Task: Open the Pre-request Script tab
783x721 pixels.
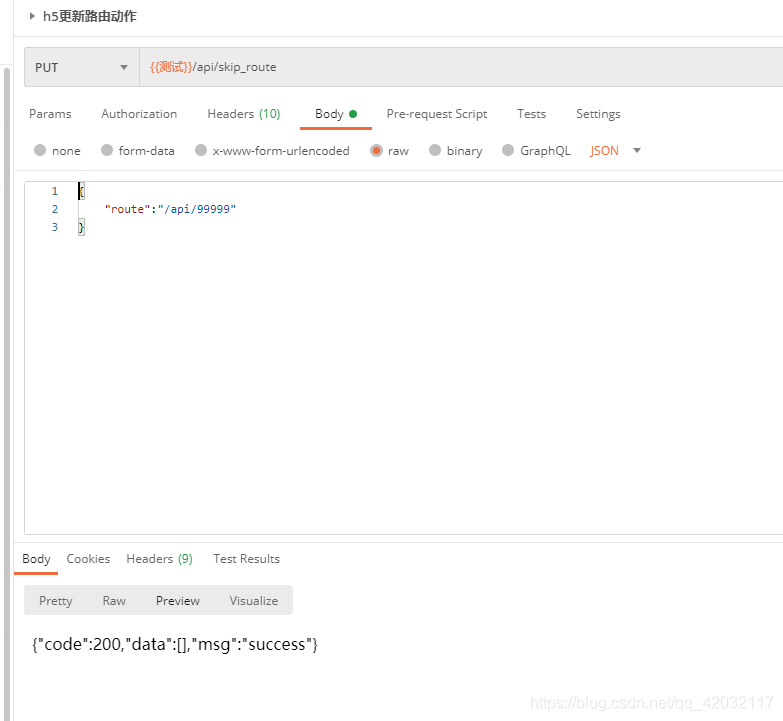Action: pyautogui.click(x=437, y=114)
